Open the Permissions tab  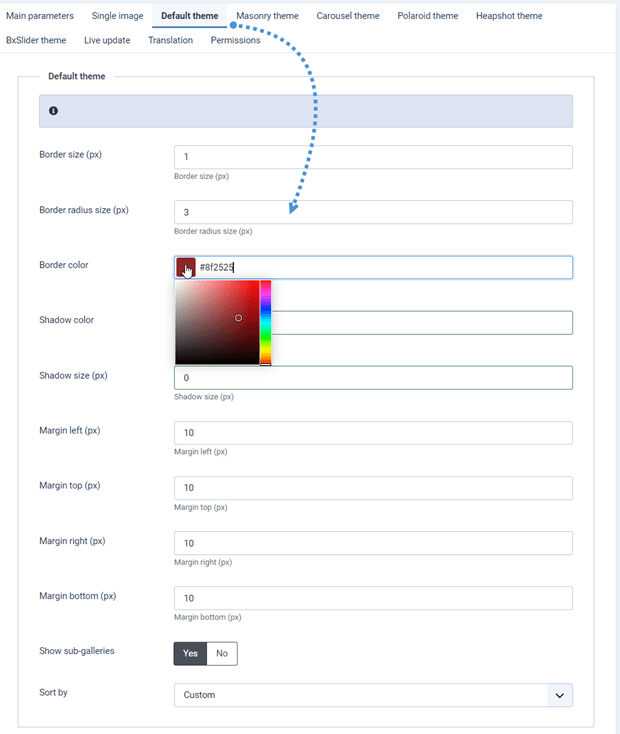tap(235, 40)
